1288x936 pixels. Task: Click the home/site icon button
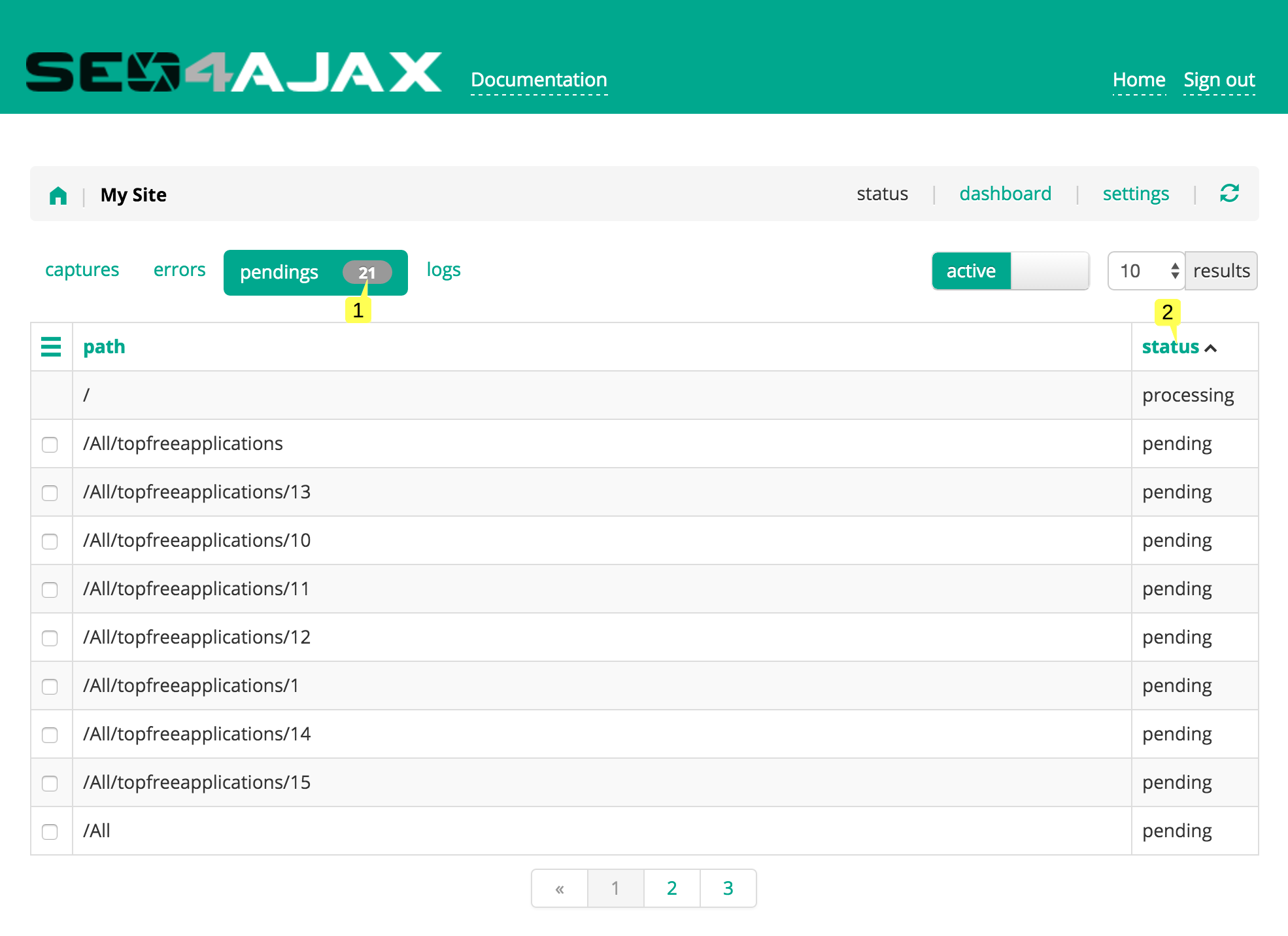tap(58, 194)
